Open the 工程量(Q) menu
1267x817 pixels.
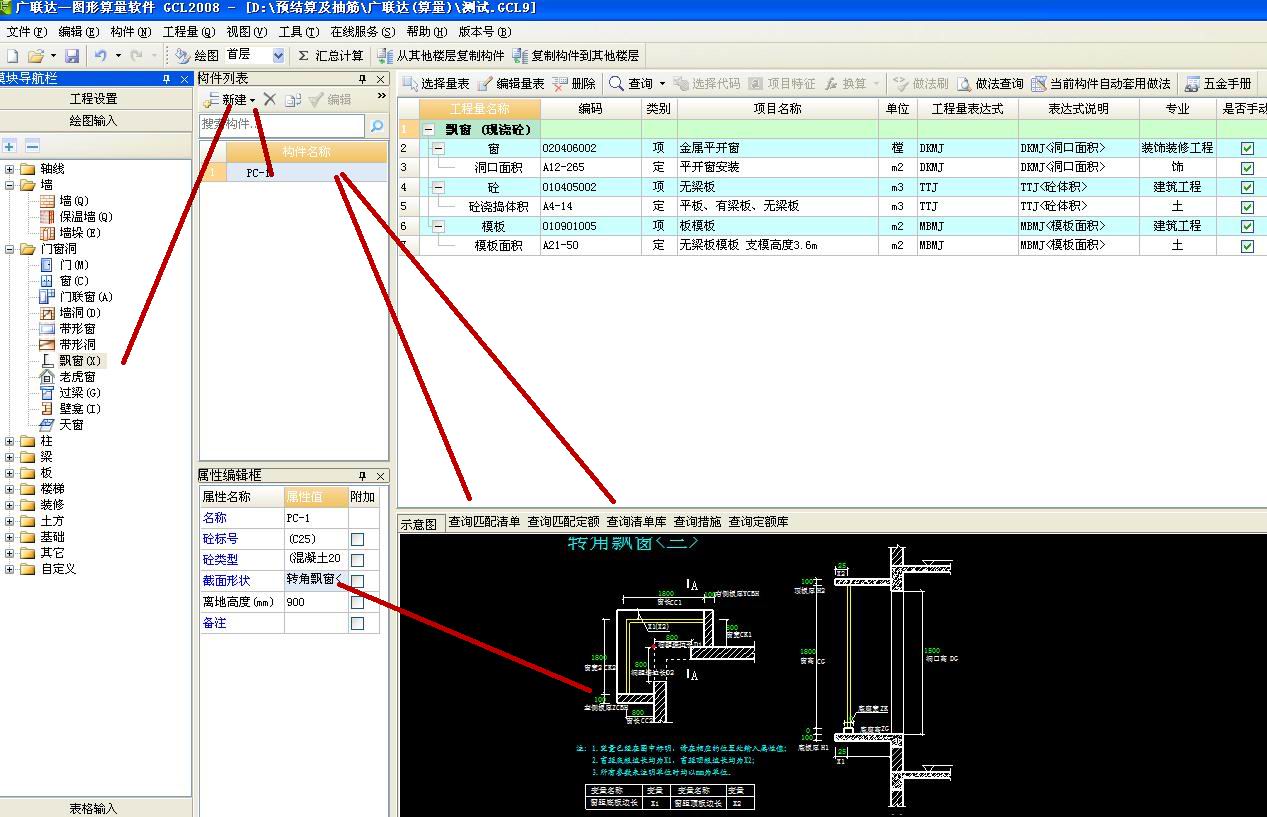pos(189,32)
